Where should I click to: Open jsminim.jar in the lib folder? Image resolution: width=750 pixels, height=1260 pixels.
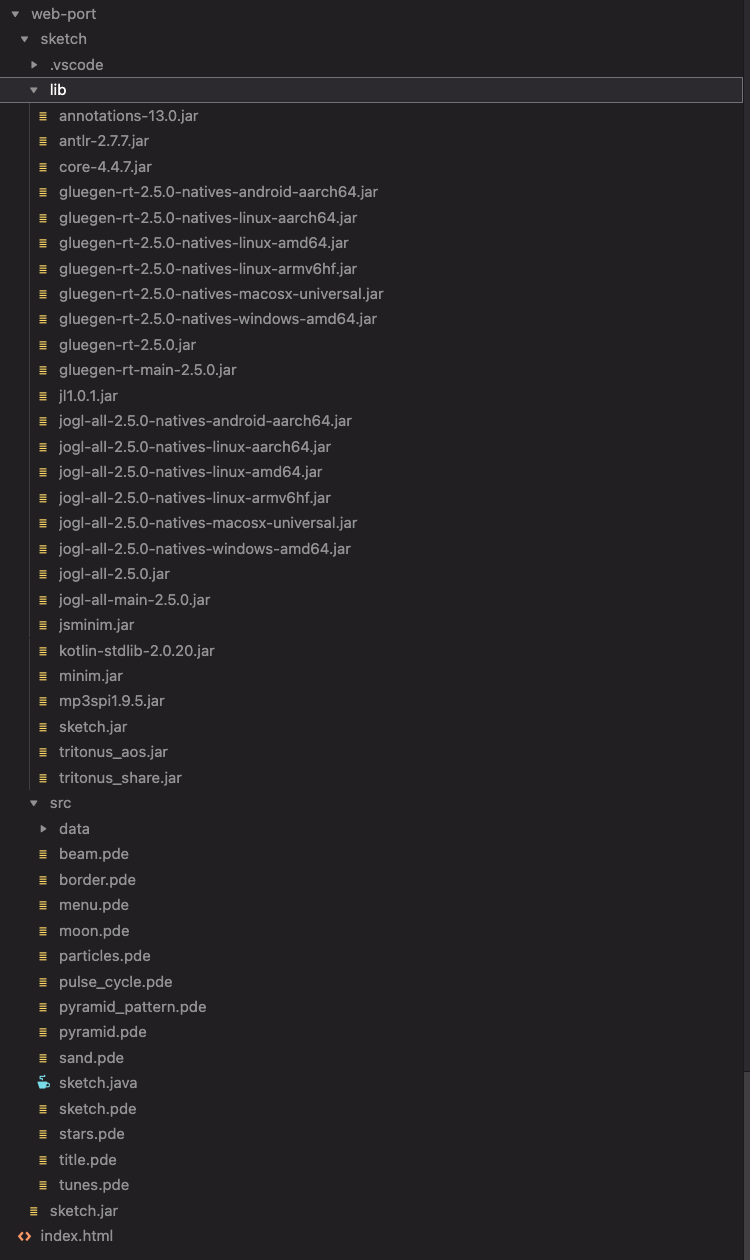click(x=96, y=625)
